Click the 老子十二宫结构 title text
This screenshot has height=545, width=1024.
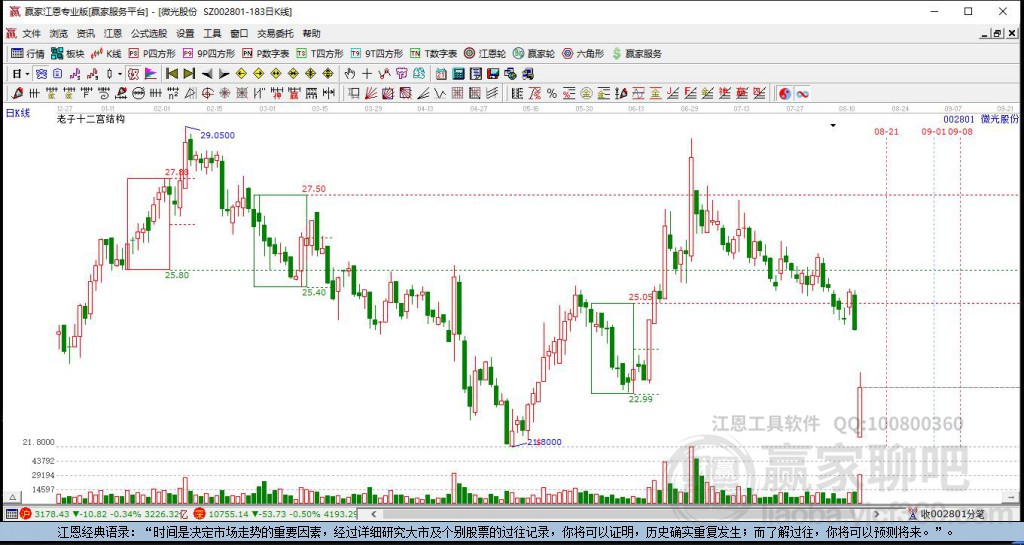tap(91, 119)
